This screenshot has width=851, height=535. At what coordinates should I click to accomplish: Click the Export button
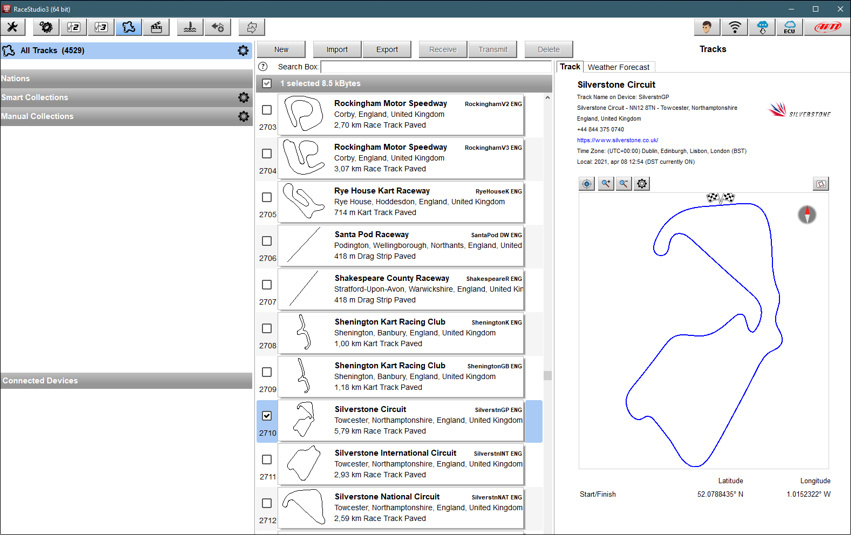(387, 49)
